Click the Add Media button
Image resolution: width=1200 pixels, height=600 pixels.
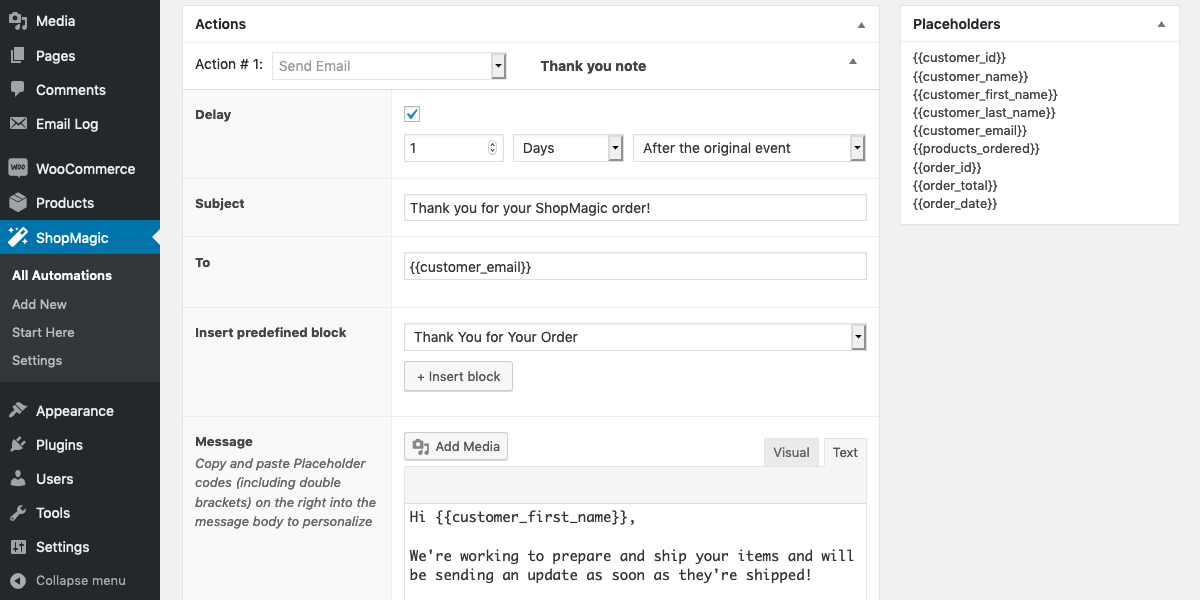pos(456,446)
